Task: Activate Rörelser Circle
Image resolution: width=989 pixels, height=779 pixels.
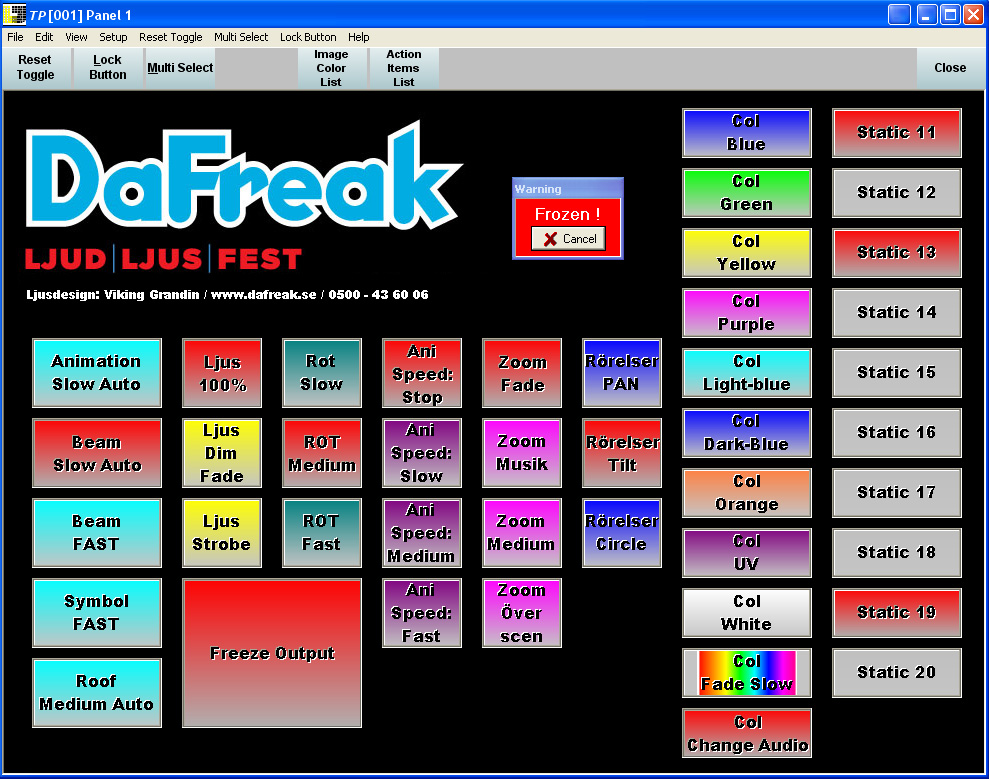Action: [x=622, y=533]
